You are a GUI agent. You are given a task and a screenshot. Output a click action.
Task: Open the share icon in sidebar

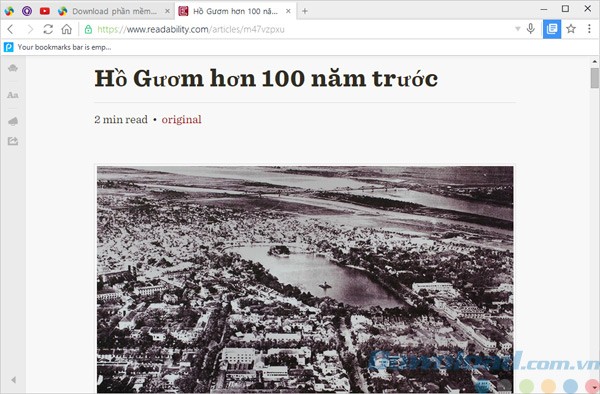(13, 141)
